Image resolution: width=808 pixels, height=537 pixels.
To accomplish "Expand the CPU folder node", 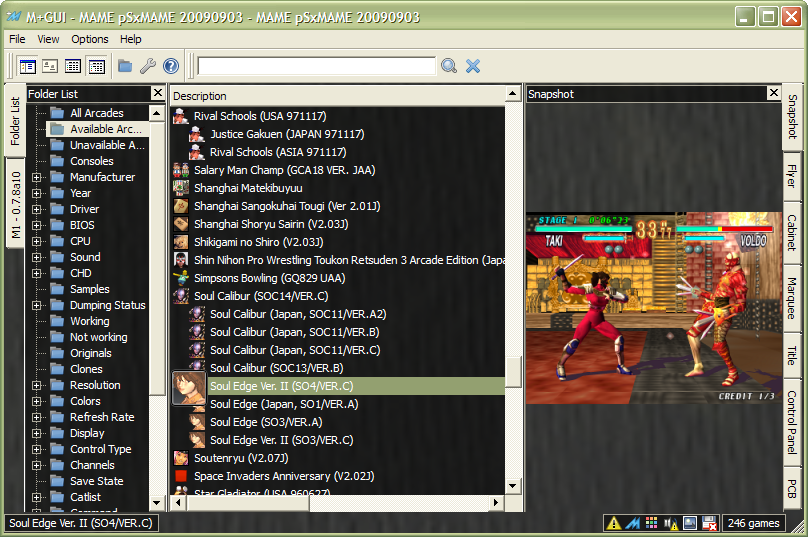I will (x=36, y=241).
